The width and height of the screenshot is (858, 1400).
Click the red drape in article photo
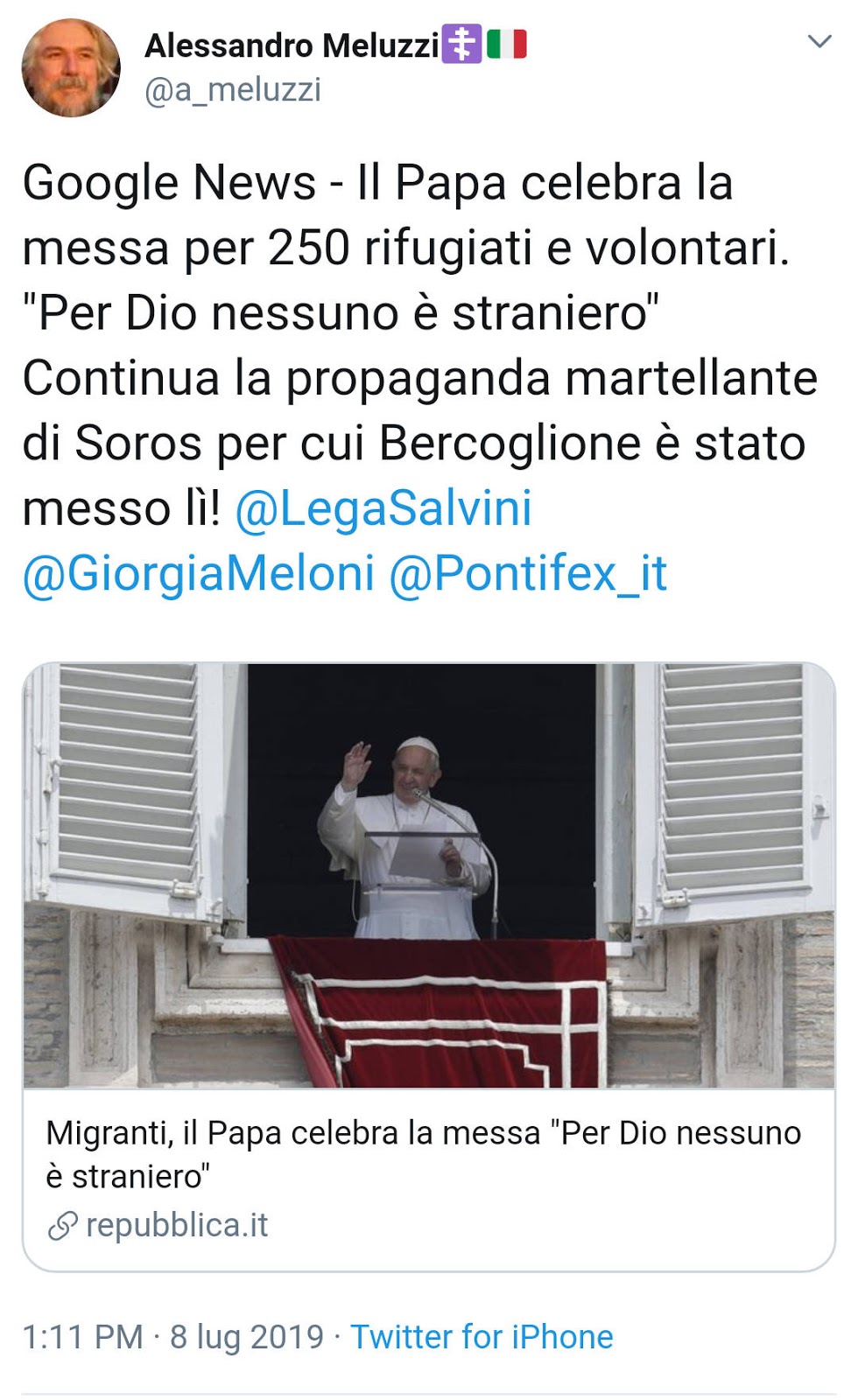(438, 1011)
